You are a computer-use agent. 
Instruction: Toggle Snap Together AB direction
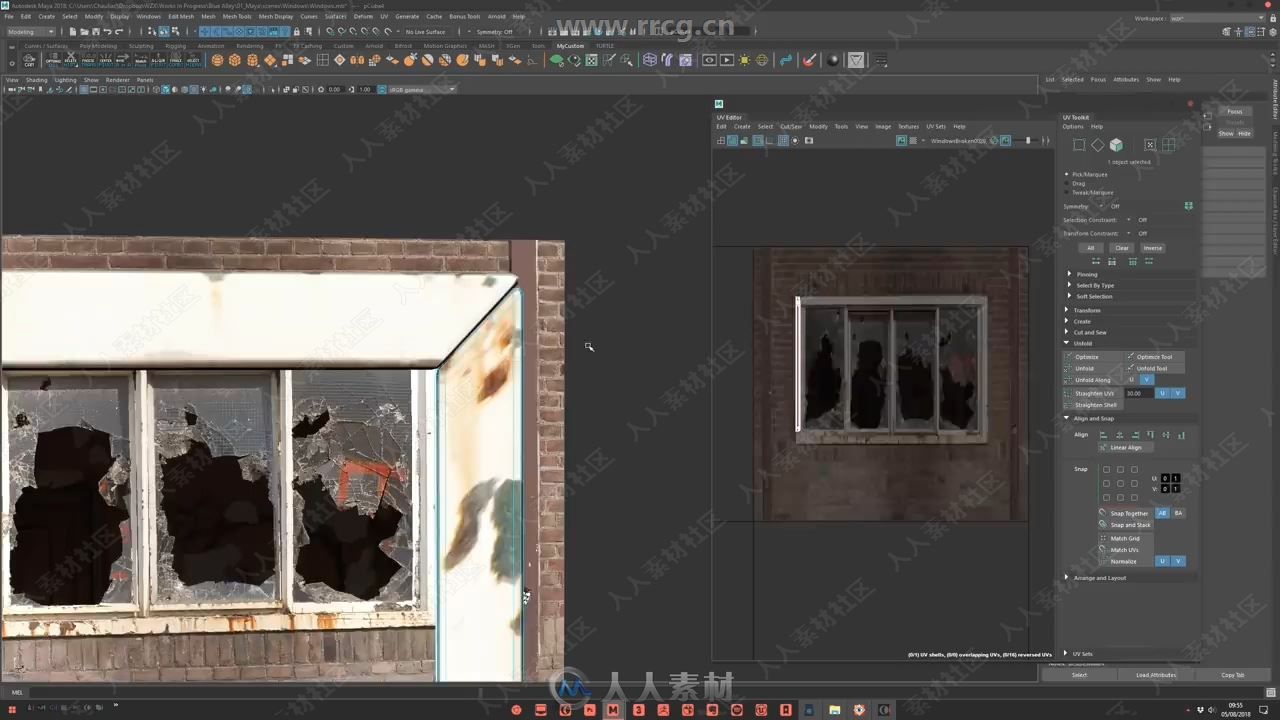[1162, 513]
